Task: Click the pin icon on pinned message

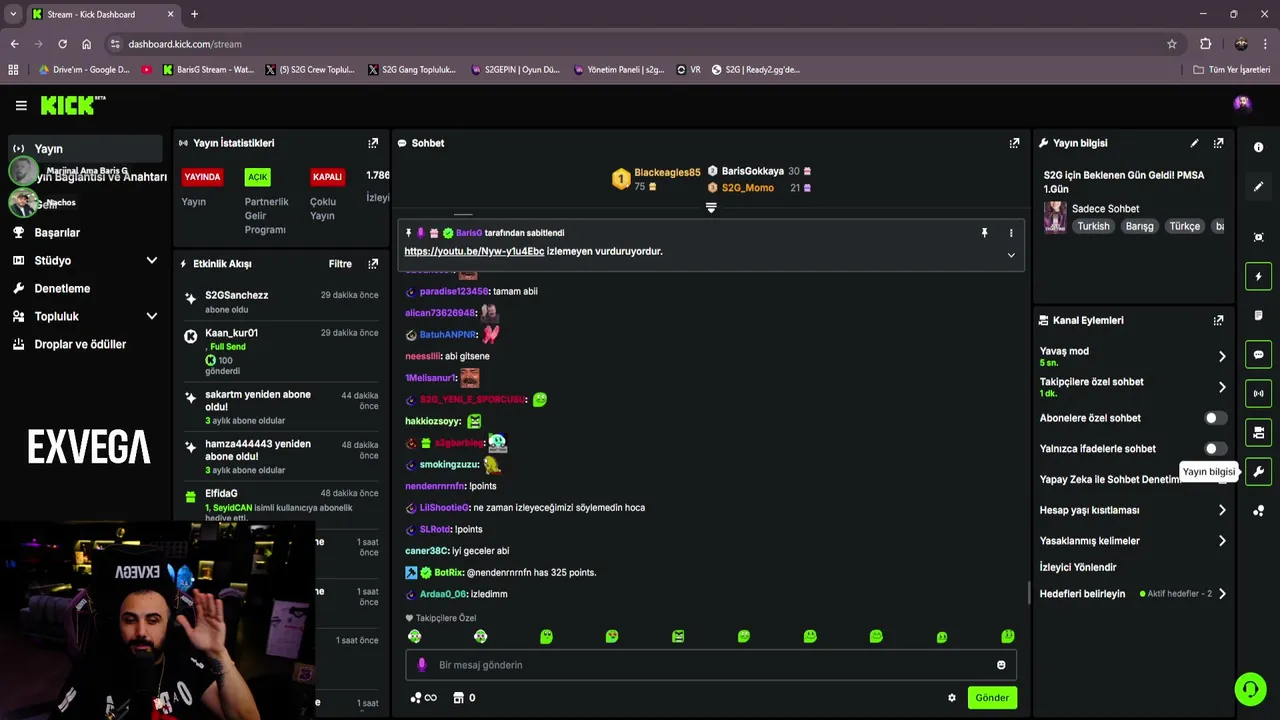Action: [x=984, y=233]
